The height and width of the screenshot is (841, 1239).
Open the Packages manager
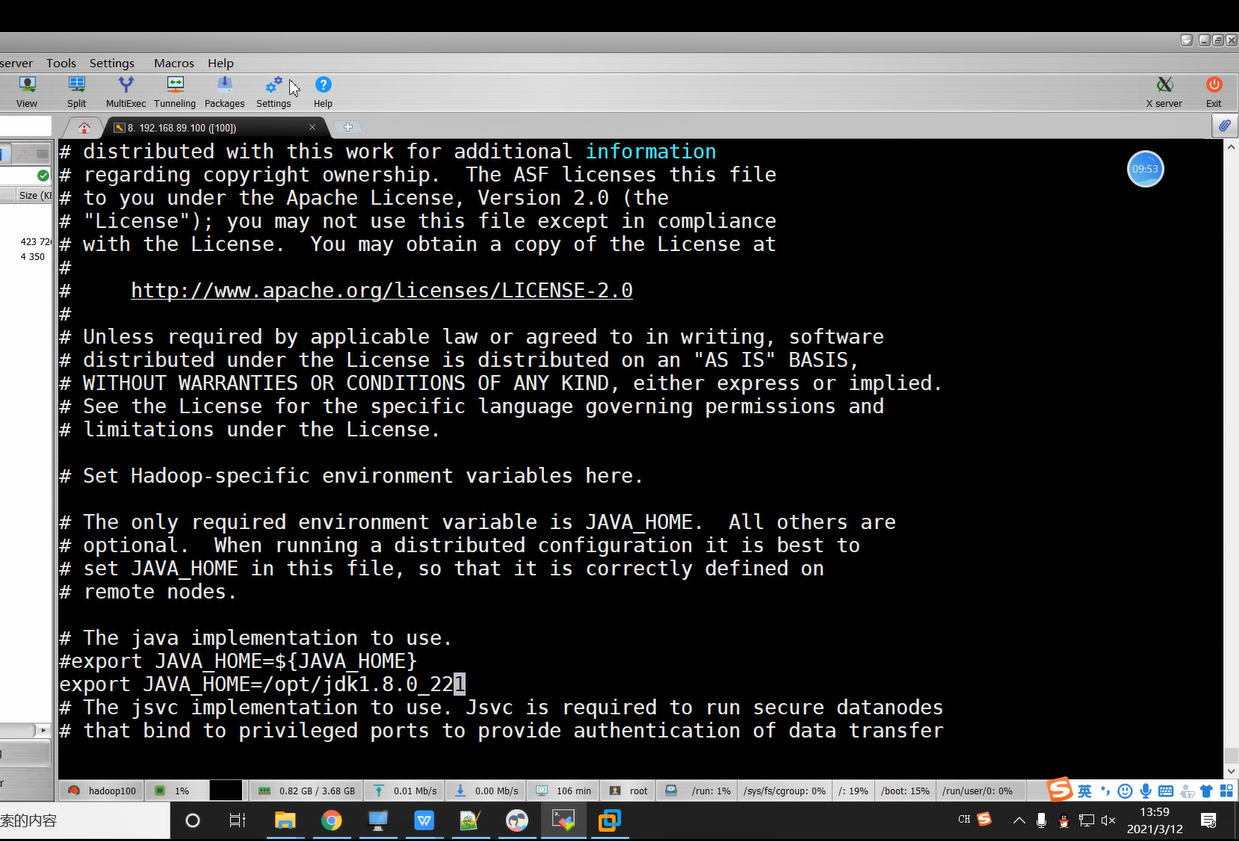pos(224,92)
